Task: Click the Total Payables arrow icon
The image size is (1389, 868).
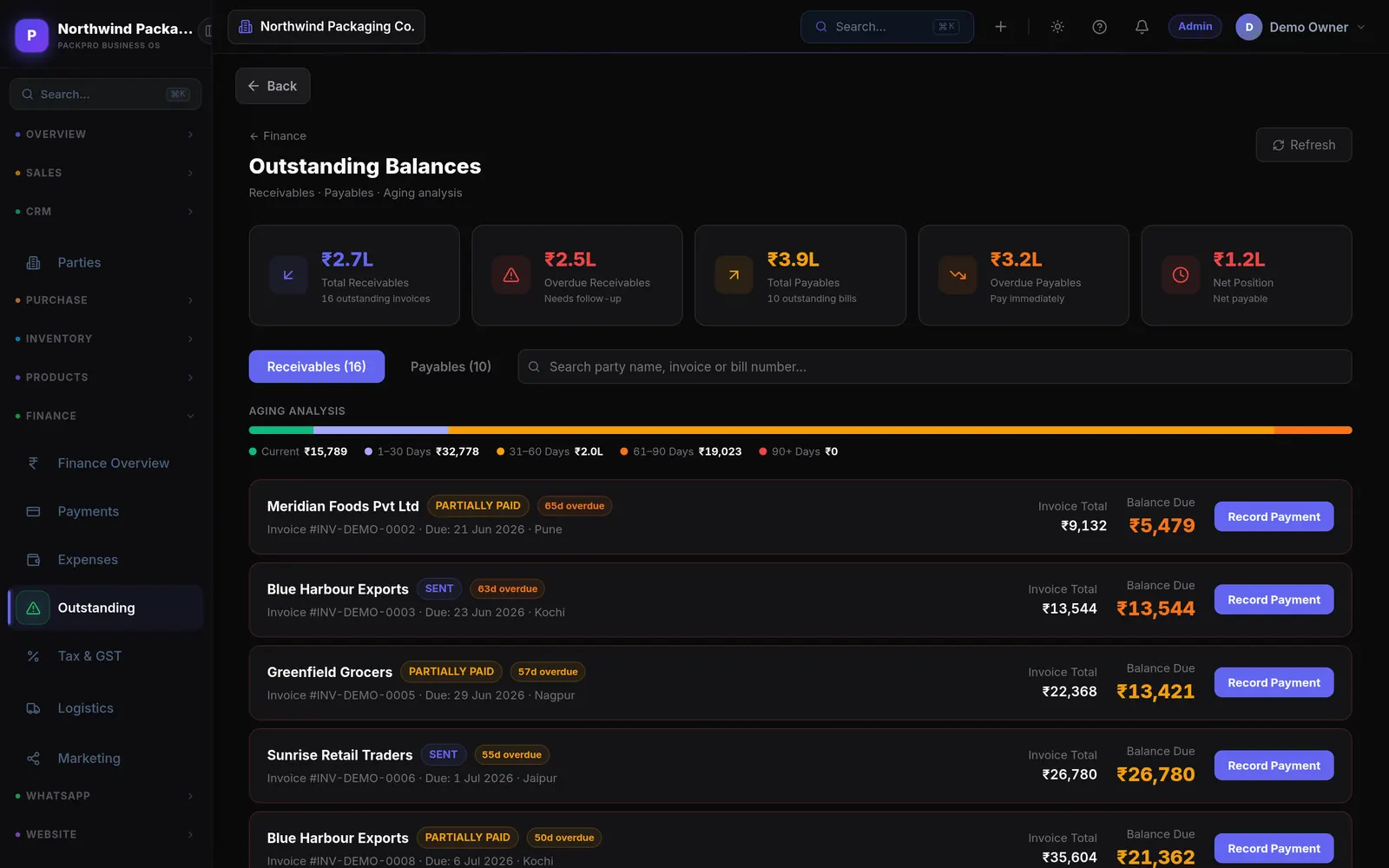Action: 734,275
